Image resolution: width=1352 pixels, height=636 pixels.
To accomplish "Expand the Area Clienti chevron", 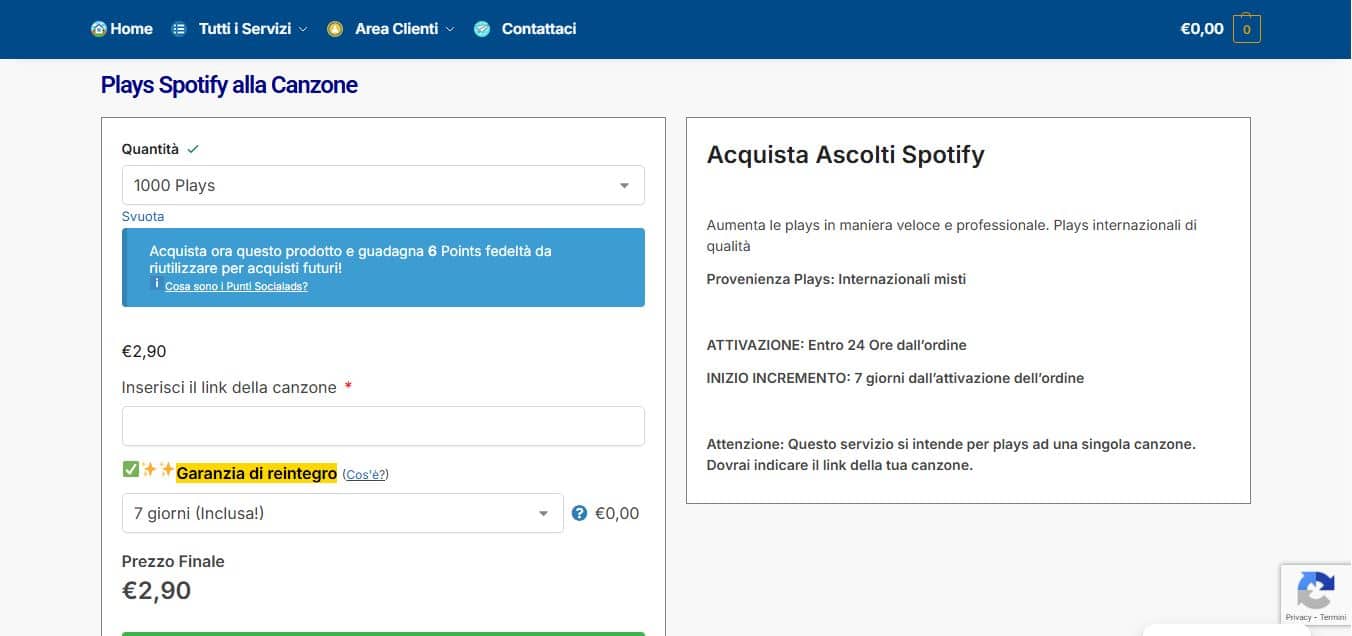I will coord(450,29).
